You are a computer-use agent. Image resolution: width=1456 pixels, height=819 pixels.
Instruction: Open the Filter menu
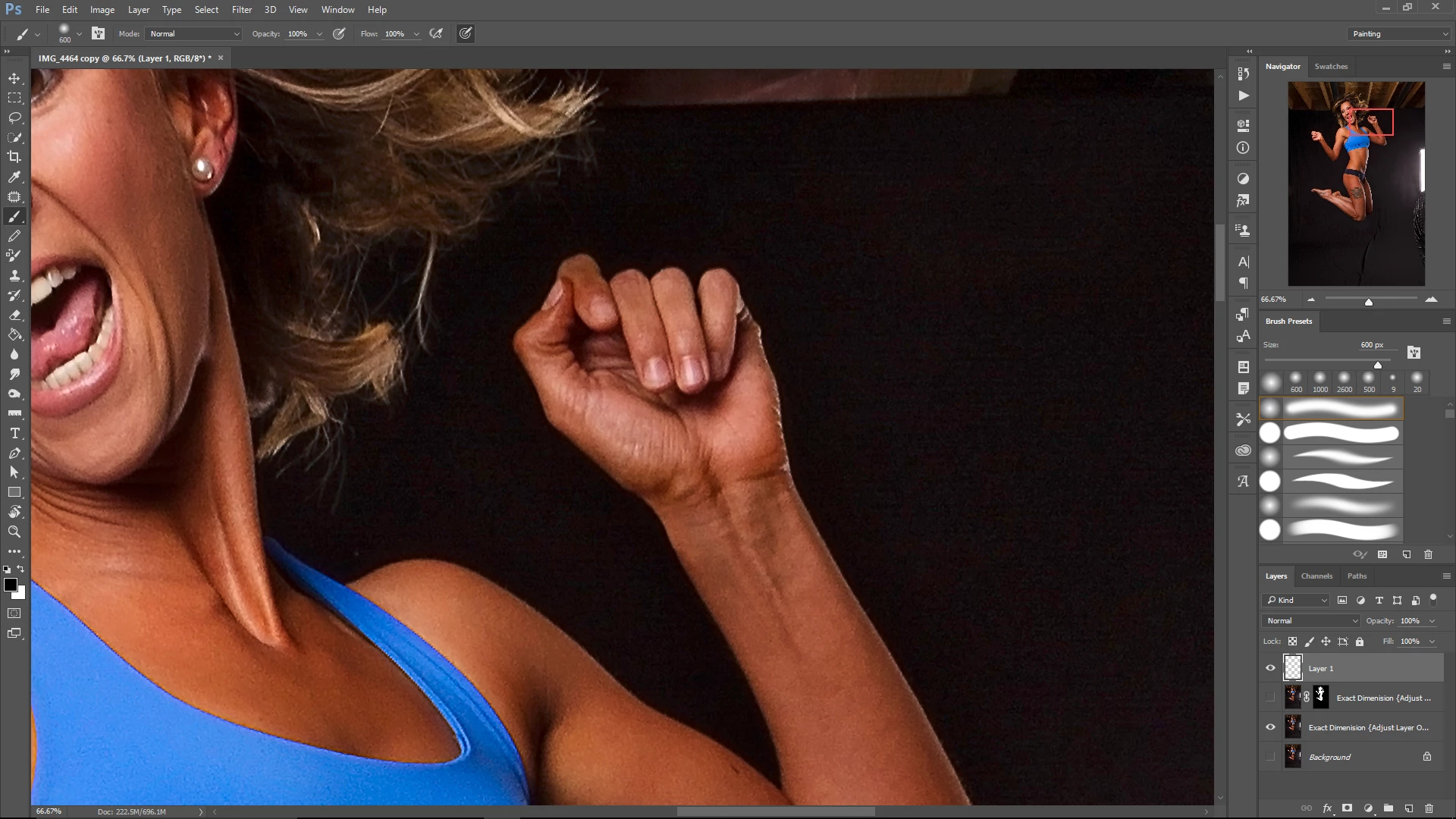pos(242,10)
